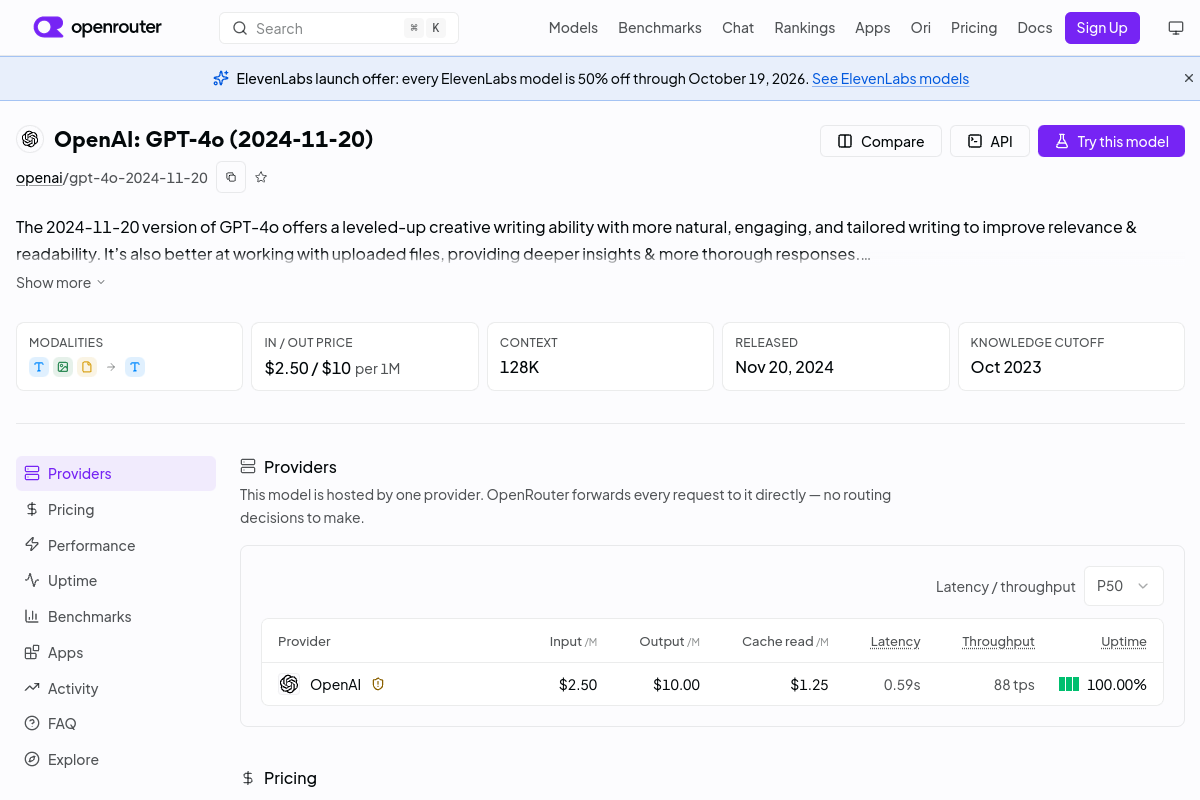The image size is (1200, 800).
Task: Favorite this model with the star icon
Action: tap(261, 177)
